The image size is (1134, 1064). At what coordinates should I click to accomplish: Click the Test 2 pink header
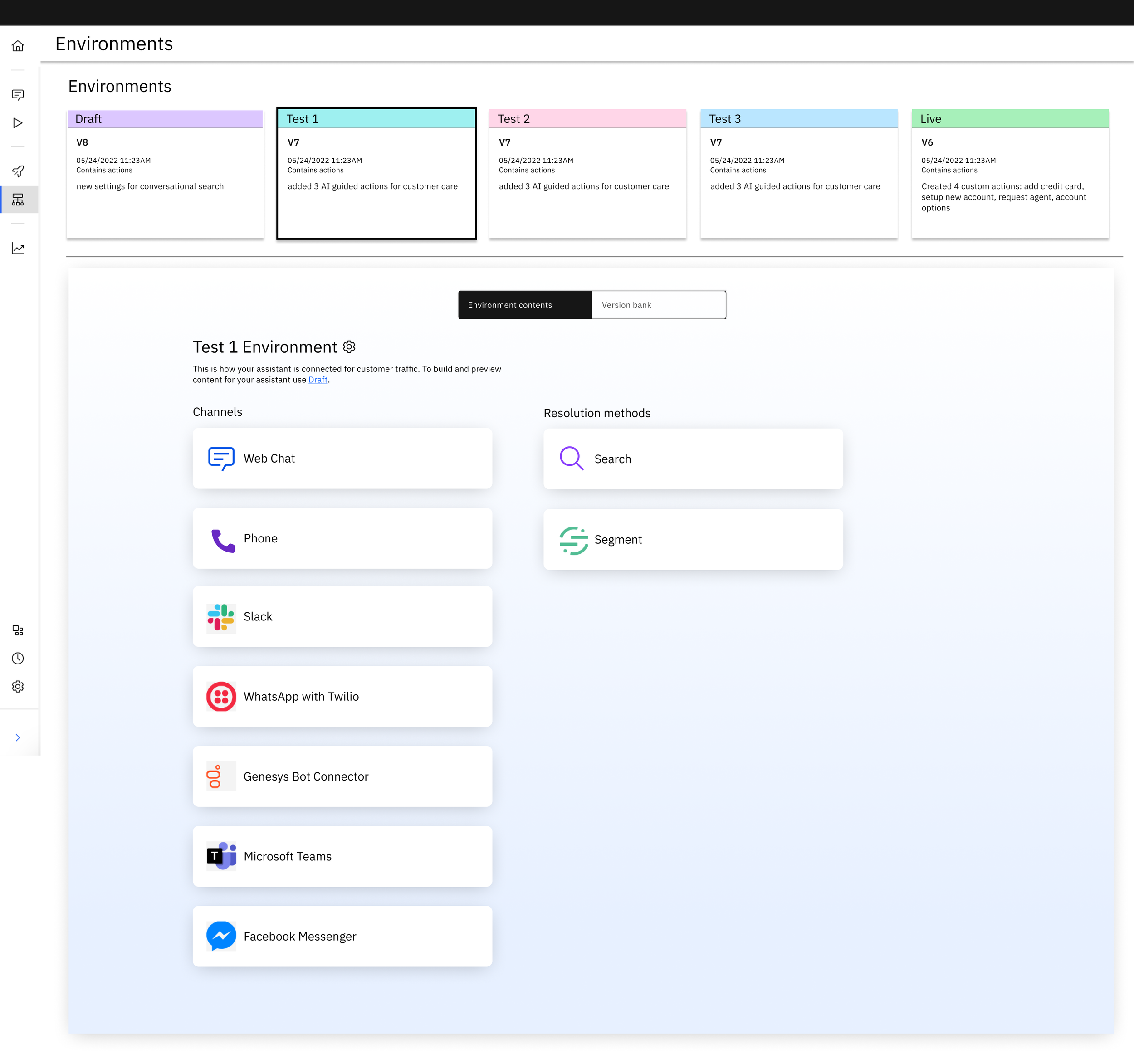[587, 119]
